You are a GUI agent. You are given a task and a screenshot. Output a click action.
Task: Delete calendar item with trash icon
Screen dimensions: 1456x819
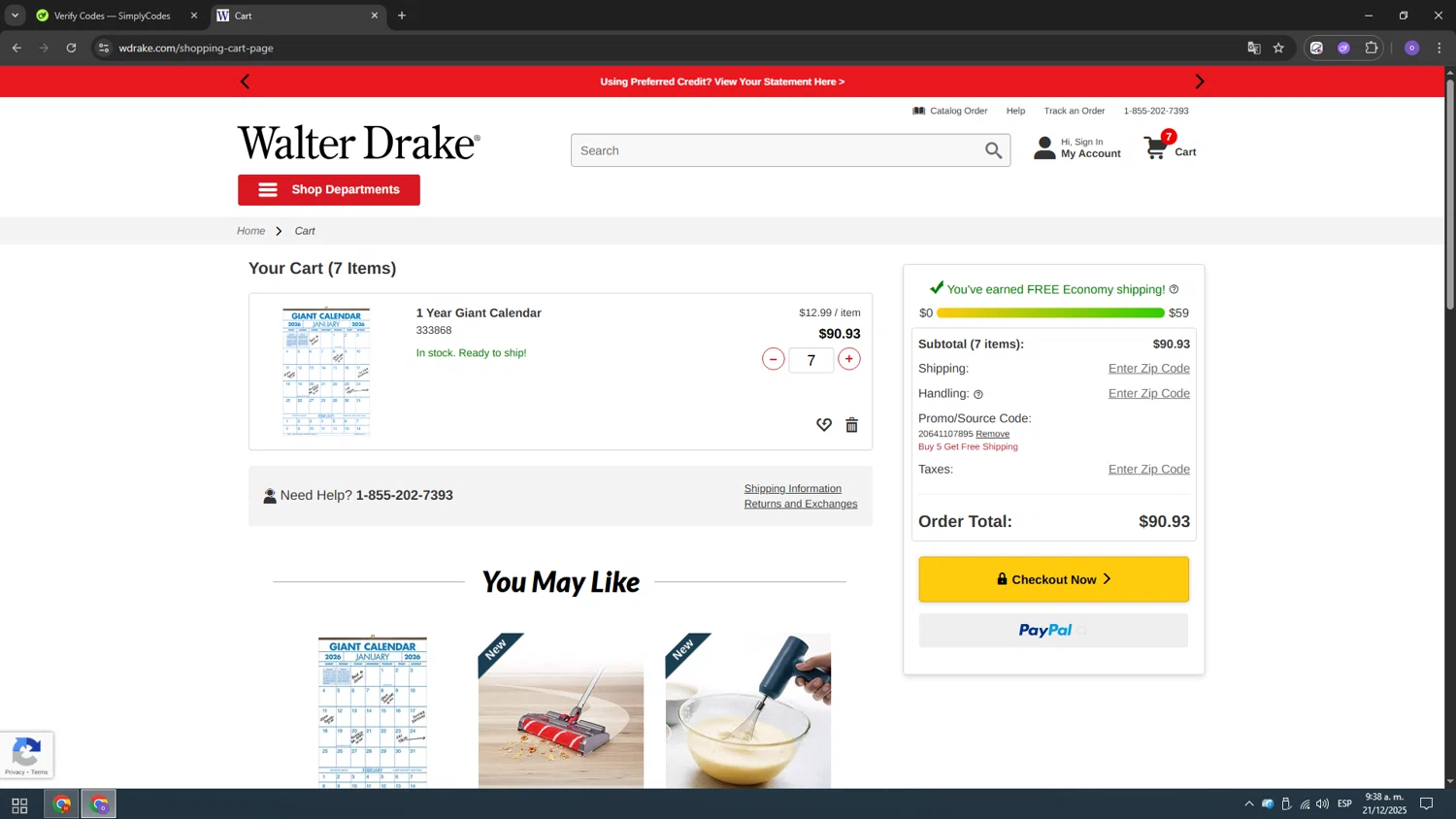point(851,425)
